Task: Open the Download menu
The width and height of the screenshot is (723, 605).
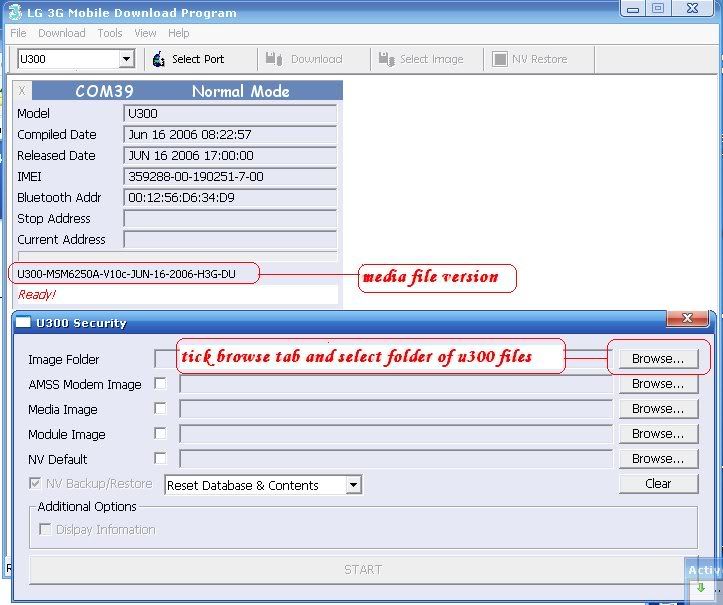Action: click(x=62, y=33)
